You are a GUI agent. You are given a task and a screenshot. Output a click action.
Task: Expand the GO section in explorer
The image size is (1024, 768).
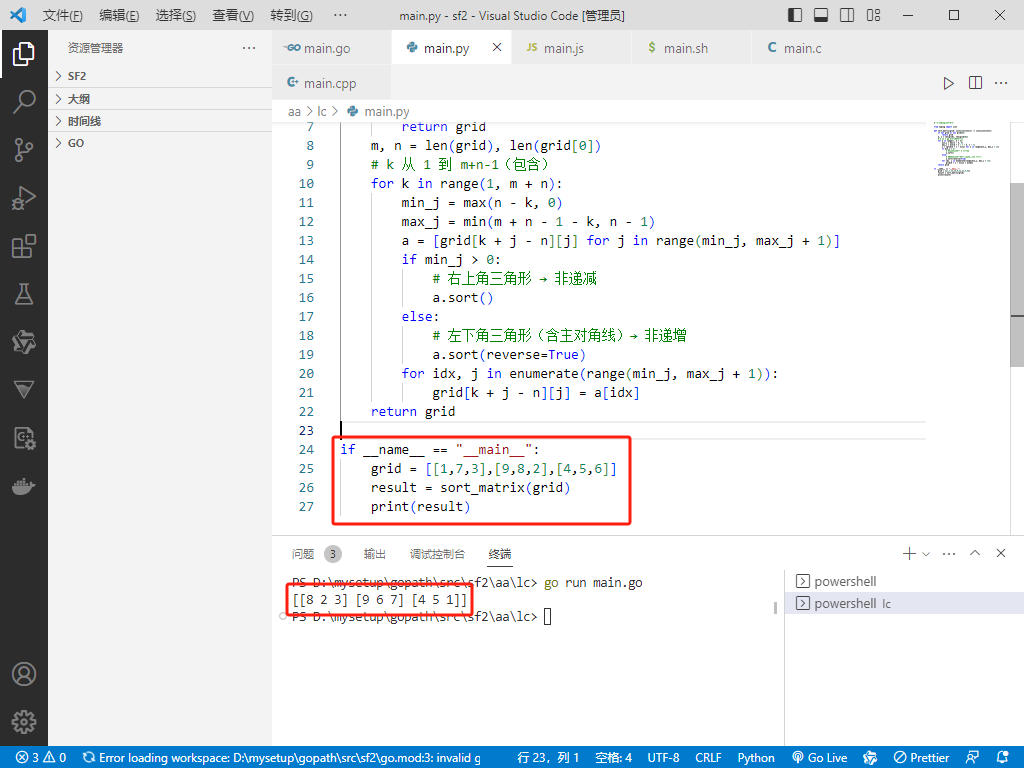160,143
